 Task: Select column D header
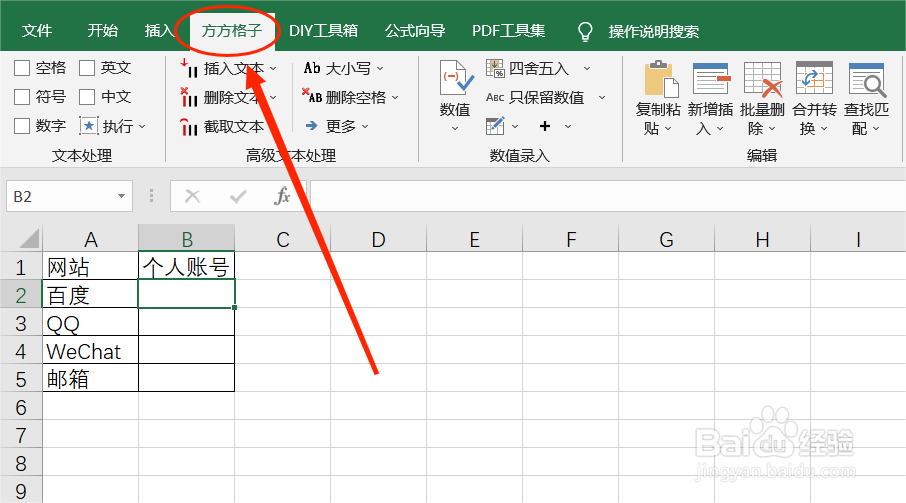click(x=378, y=239)
